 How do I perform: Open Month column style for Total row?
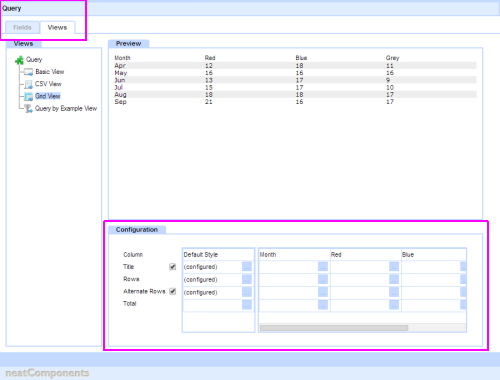click(x=323, y=305)
